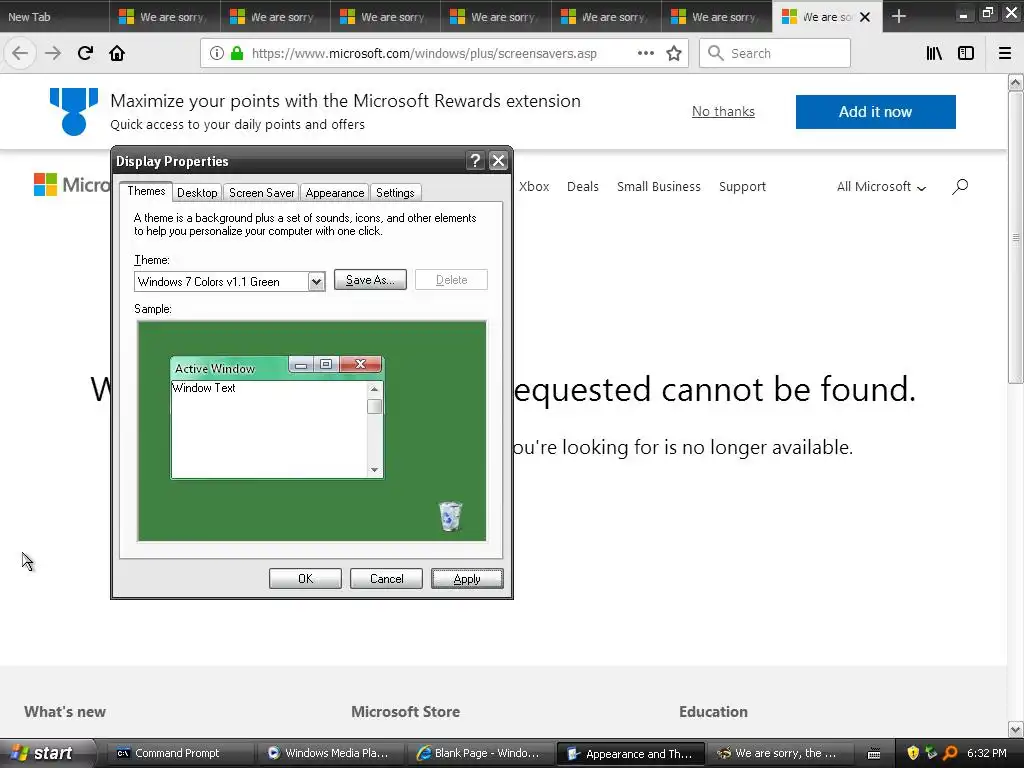Screen dimensions: 1024x768
Task: Go back with the Firefox back arrow
Action: pos(20,54)
